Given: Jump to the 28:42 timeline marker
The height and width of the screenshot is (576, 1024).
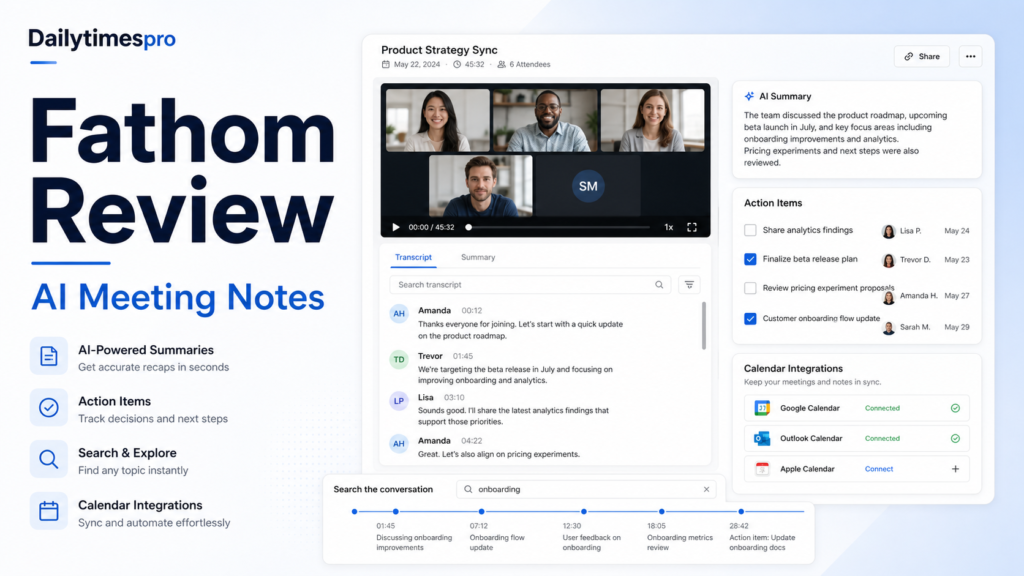Looking at the screenshot, I should pyautogui.click(x=741, y=511).
